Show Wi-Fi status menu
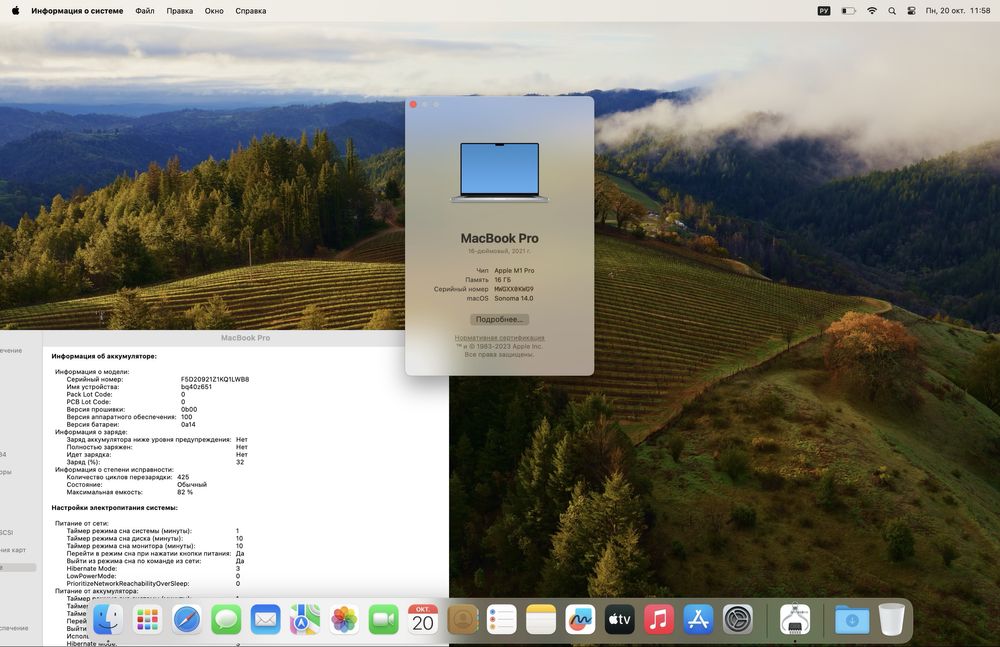The width and height of the screenshot is (1000, 647). tap(872, 11)
